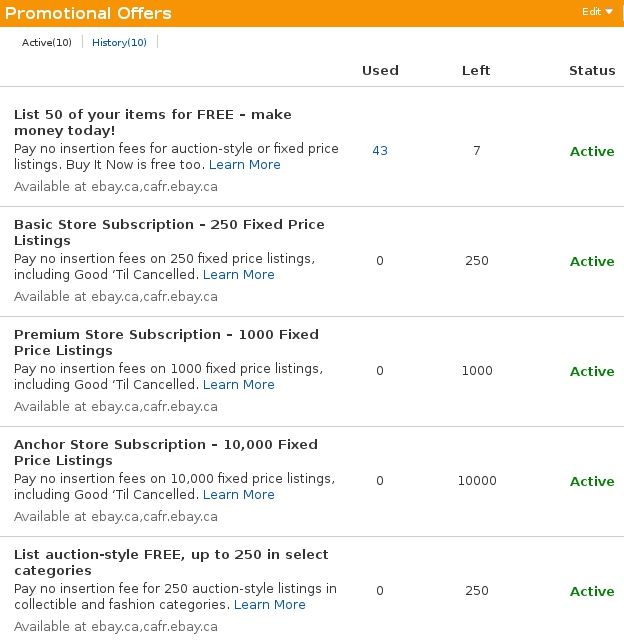The height and width of the screenshot is (641, 624).
Task: Open Learn More for Basic Store Subscription
Action: click(238, 275)
